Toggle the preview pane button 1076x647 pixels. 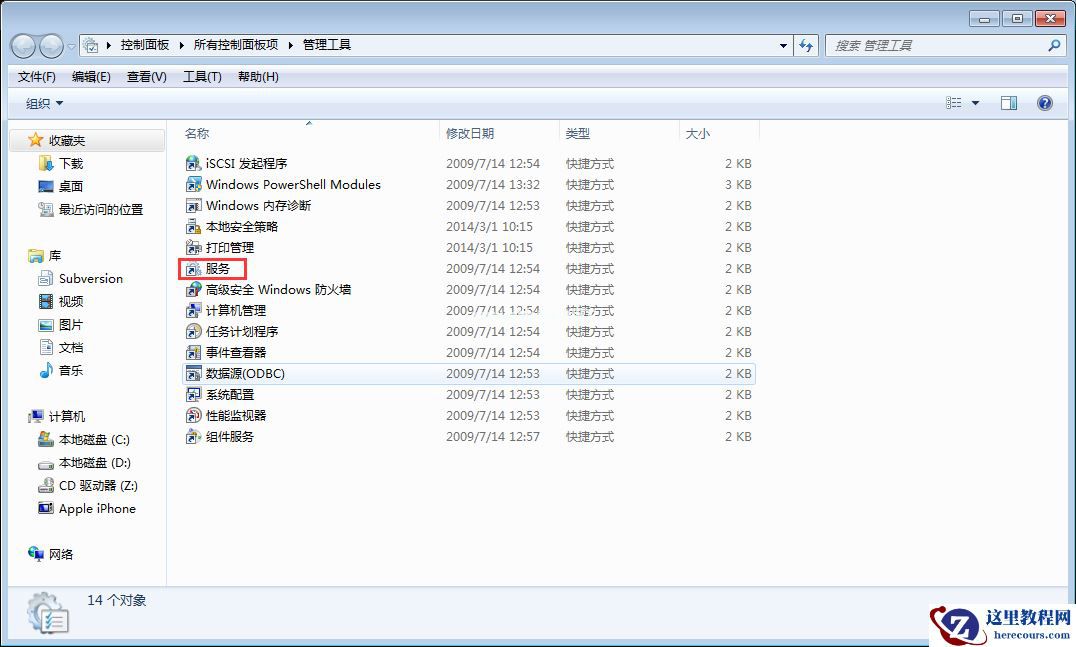coord(1008,102)
